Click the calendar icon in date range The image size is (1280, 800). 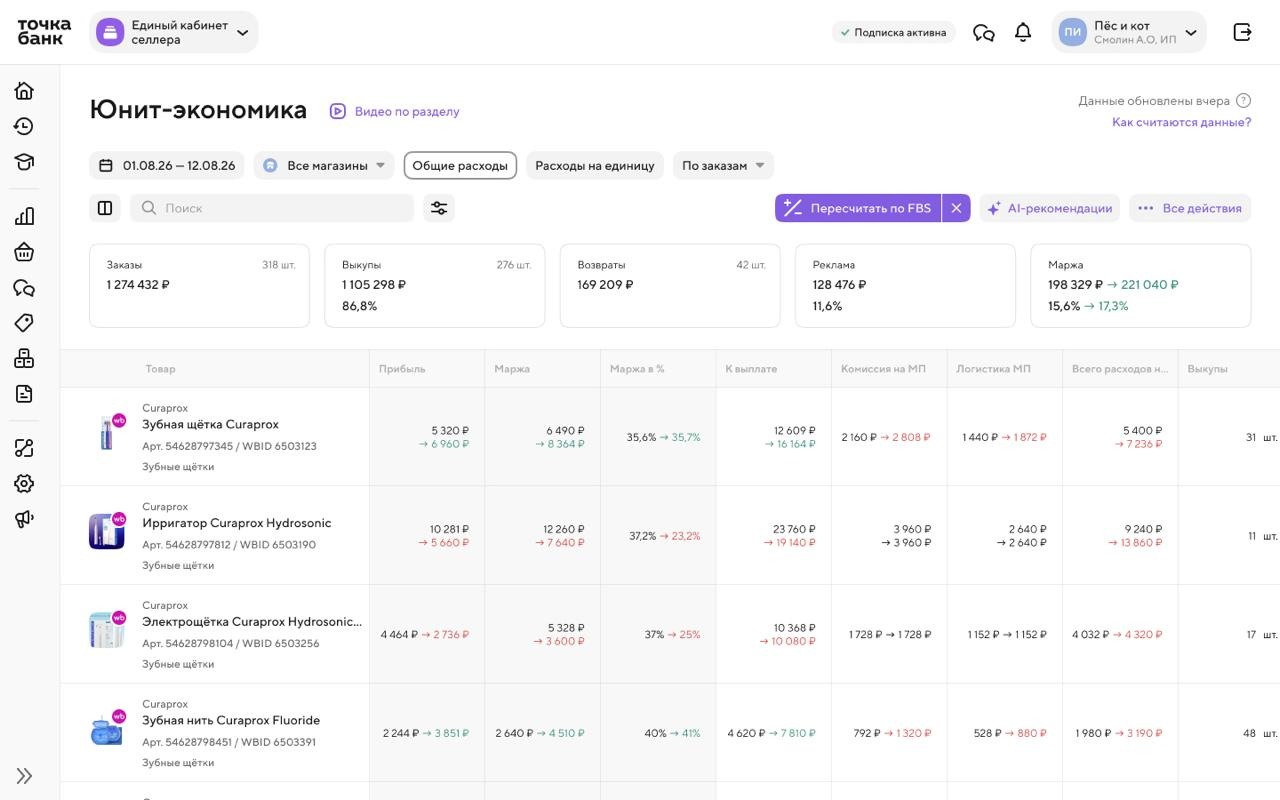point(106,165)
